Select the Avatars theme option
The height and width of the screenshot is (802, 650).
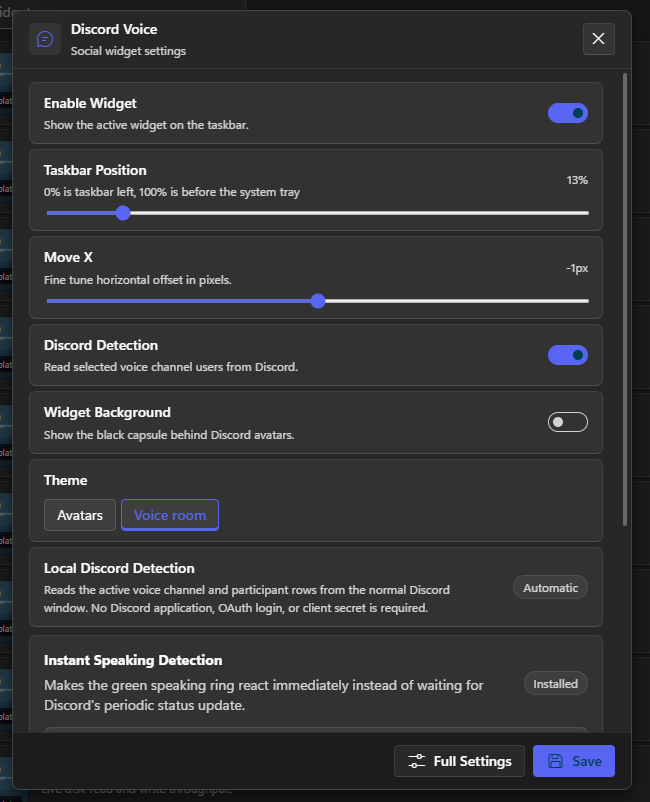coord(80,515)
